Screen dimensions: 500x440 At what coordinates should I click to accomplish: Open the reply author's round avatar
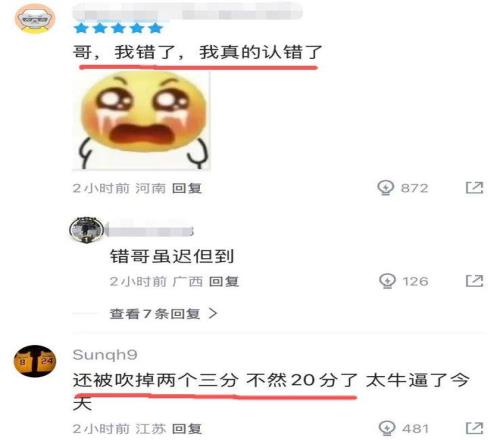coord(86,230)
